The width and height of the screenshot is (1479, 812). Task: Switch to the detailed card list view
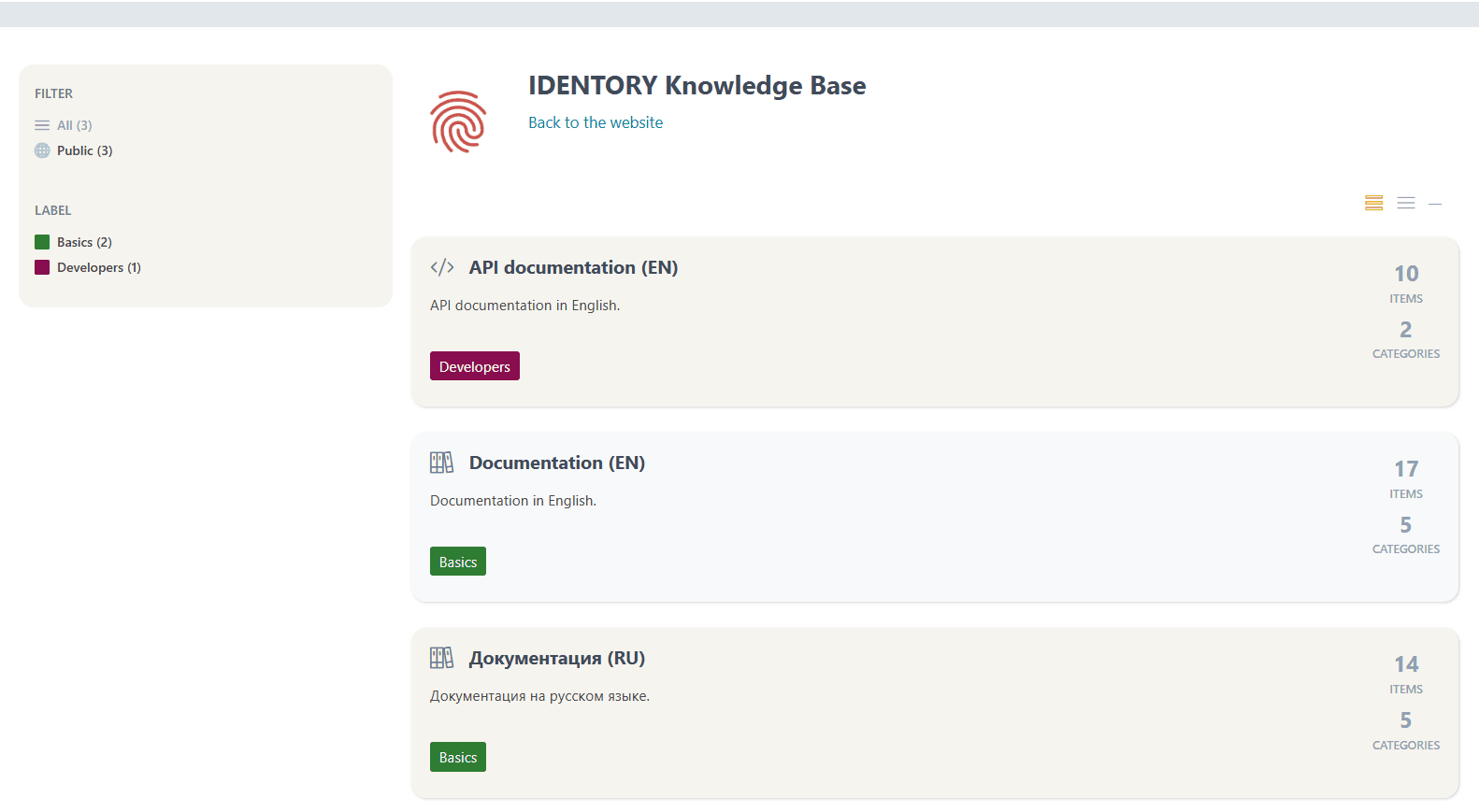pos(1373,203)
